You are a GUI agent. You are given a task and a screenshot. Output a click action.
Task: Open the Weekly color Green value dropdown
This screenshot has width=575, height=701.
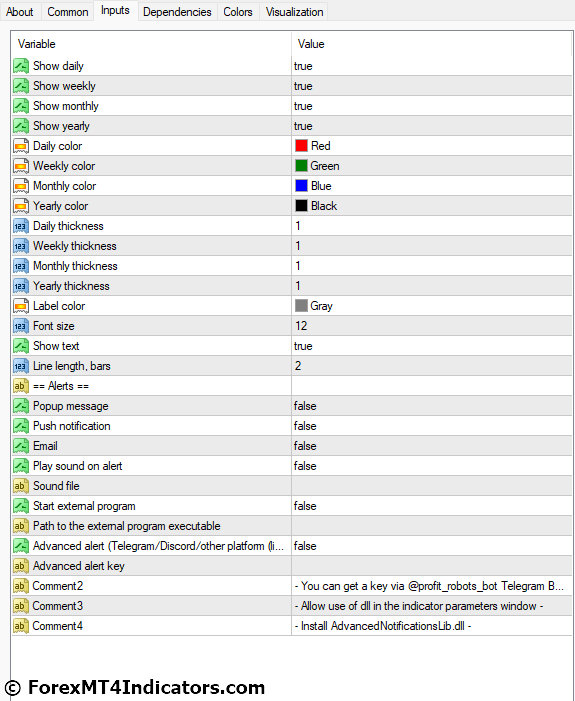(432, 166)
